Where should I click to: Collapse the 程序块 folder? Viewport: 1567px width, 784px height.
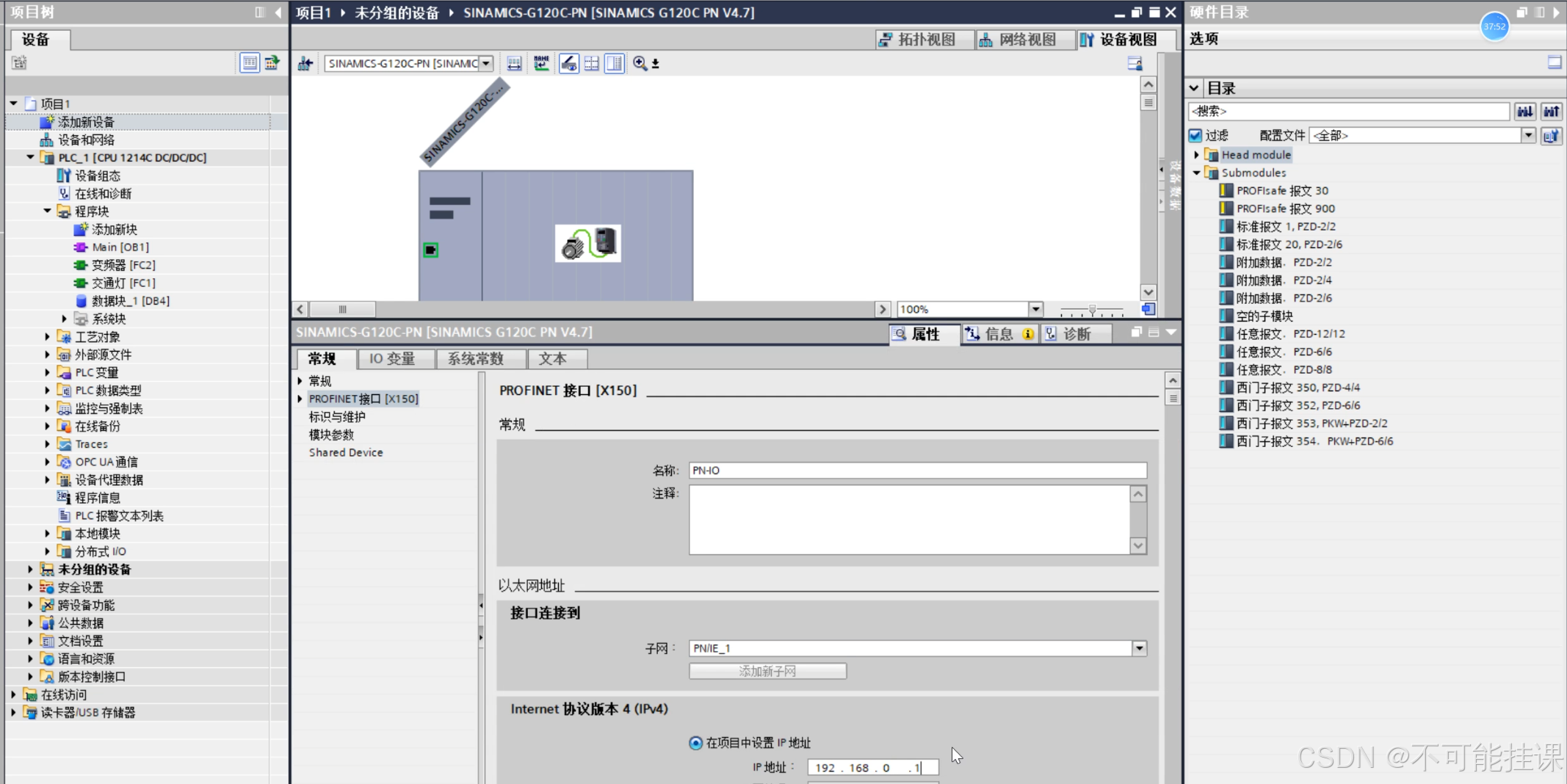47,211
